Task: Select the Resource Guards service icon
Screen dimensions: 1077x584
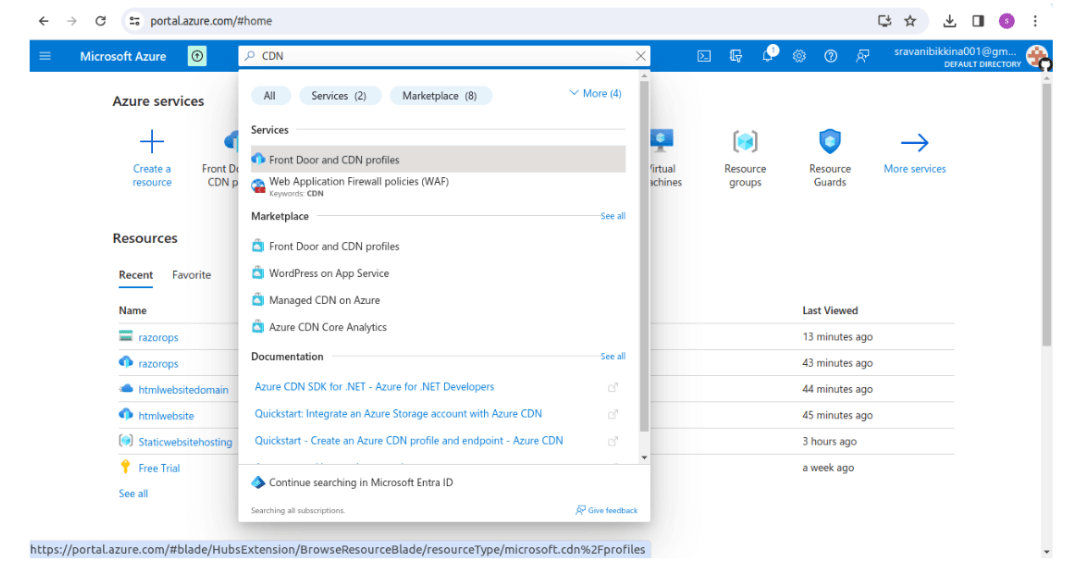Action: click(829, 141)
